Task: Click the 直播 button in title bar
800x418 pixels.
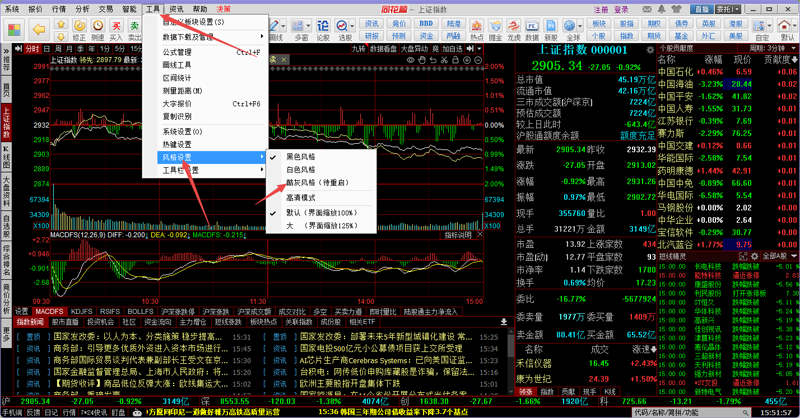Action: [x=702, y=9]
